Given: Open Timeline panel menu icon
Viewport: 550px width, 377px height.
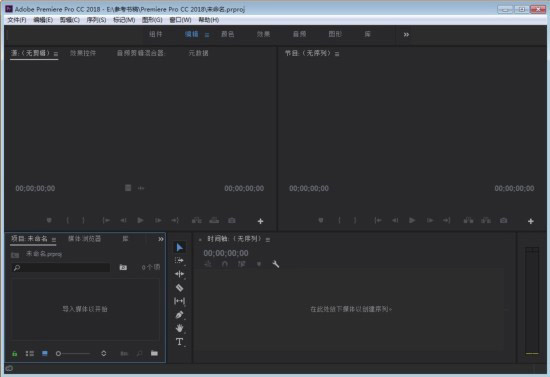Looking at the screenshot, I should point(268,240).
